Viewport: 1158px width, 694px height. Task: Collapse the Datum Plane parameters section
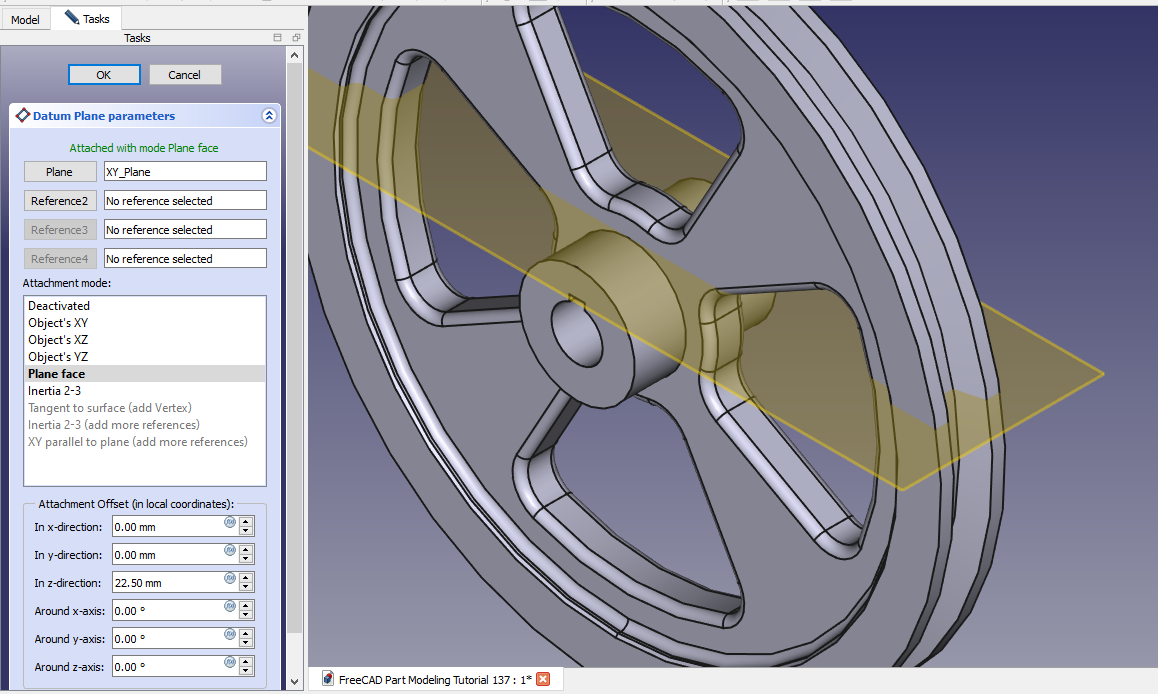point(269,116)
